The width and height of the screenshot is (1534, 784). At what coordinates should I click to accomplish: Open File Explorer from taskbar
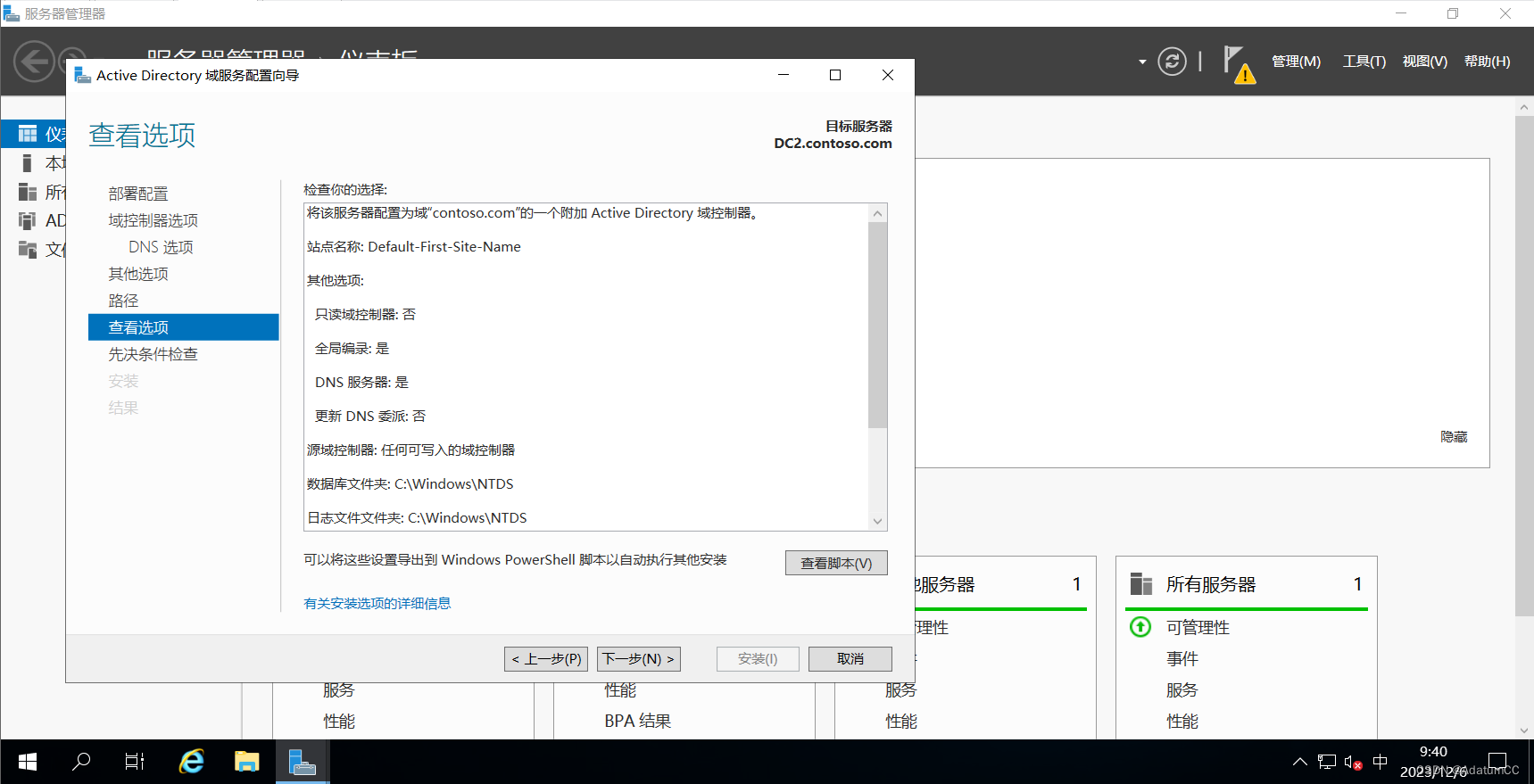(x=247, y=762)
